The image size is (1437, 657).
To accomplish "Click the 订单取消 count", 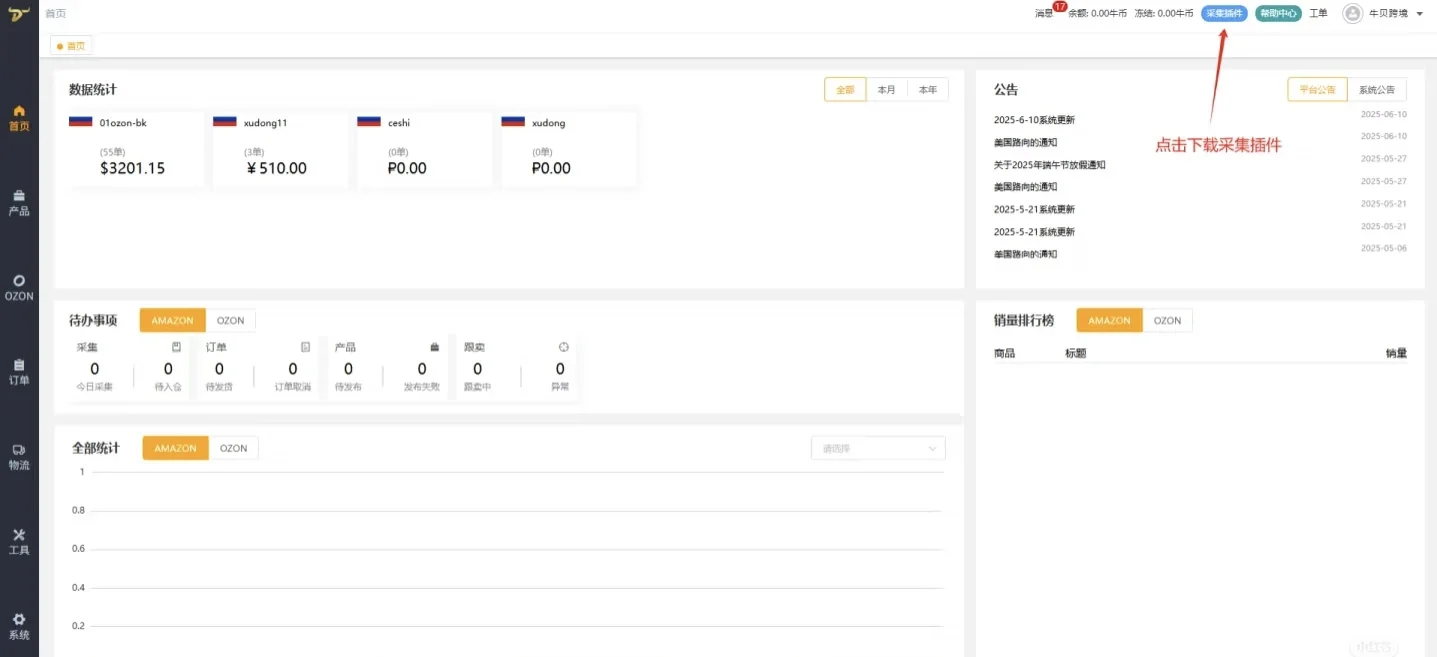I will (293, 369).
